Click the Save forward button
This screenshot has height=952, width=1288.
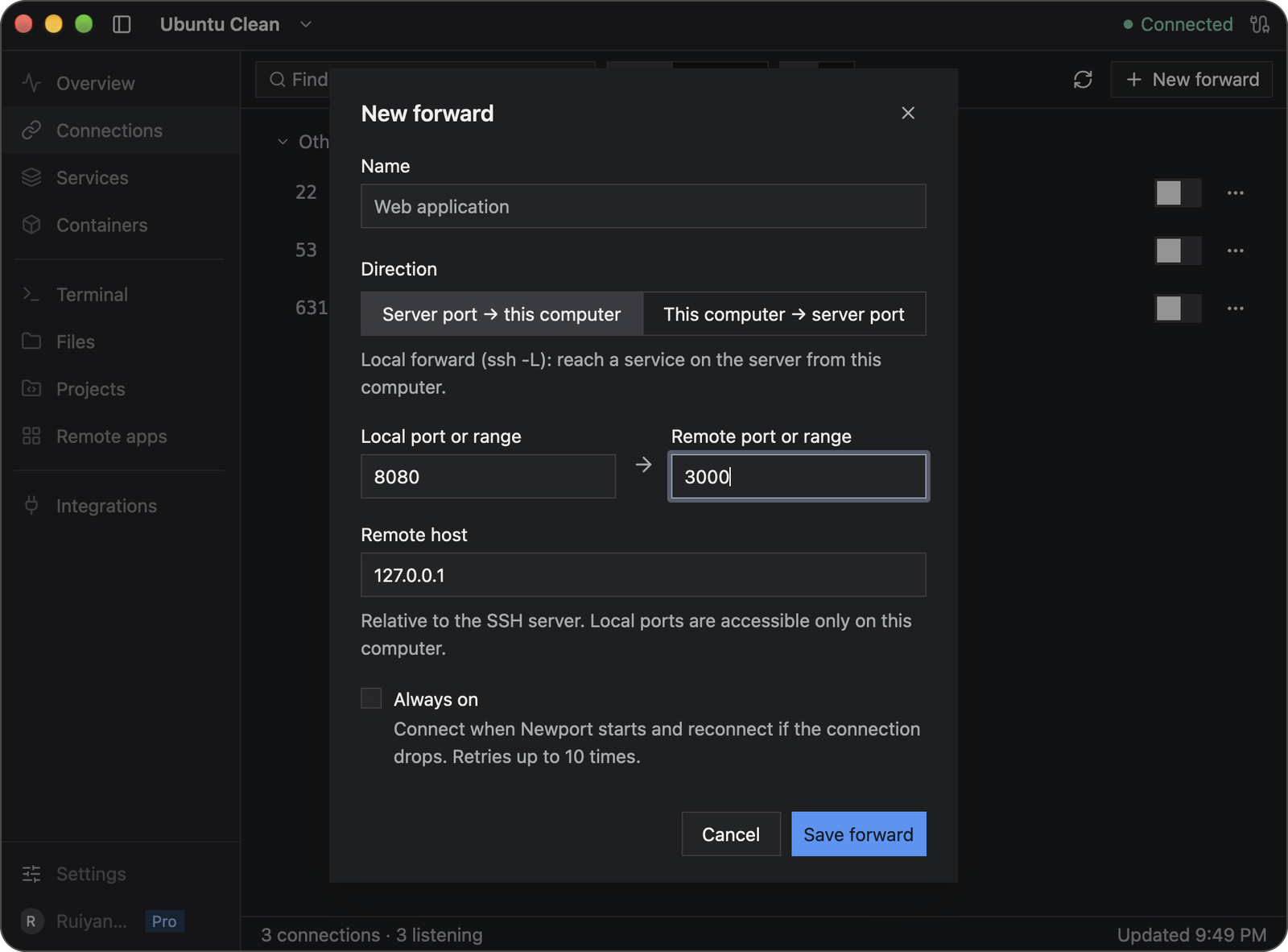(859, 834)
